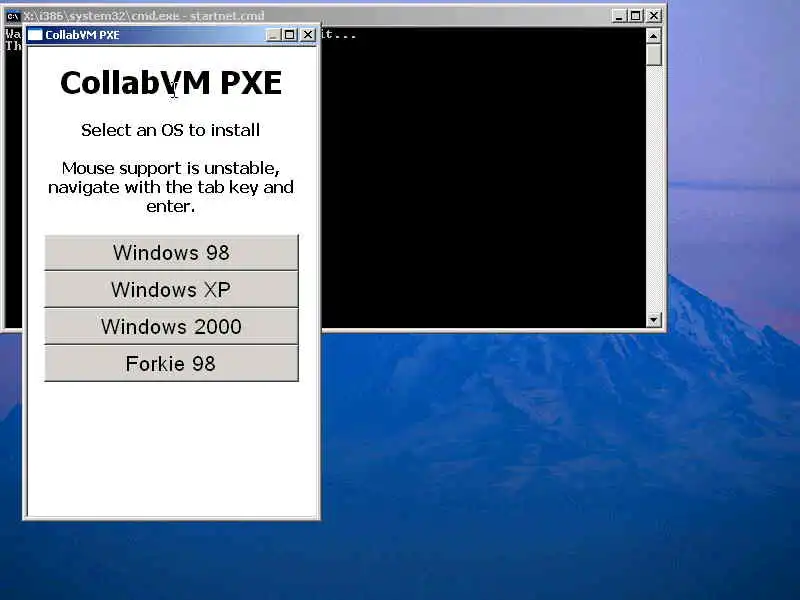Close the cmd.exe startnet.cmd window
800x600 pixels.
[x=654, y=16]
